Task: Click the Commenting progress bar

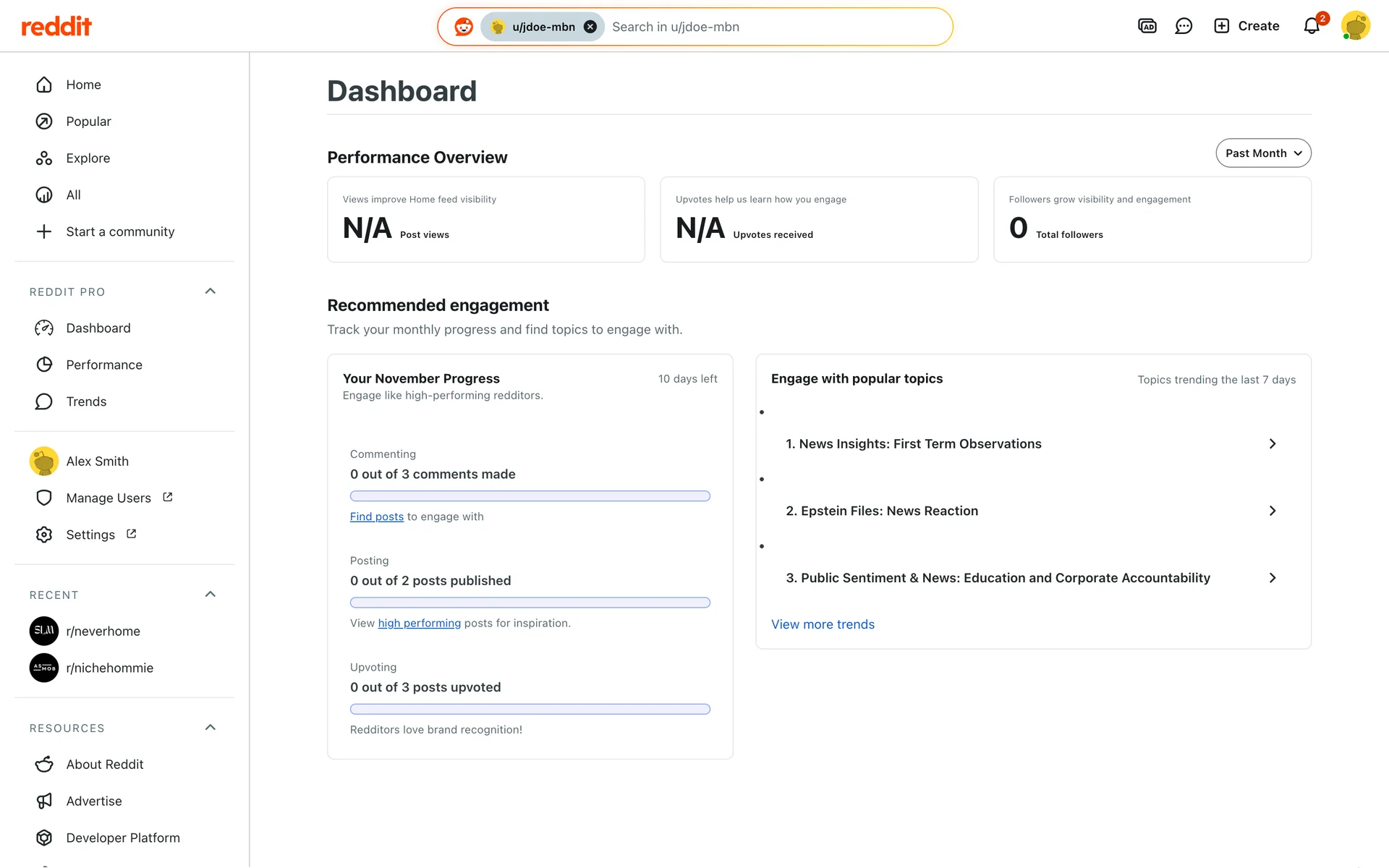Action: (x=530, y=496)
